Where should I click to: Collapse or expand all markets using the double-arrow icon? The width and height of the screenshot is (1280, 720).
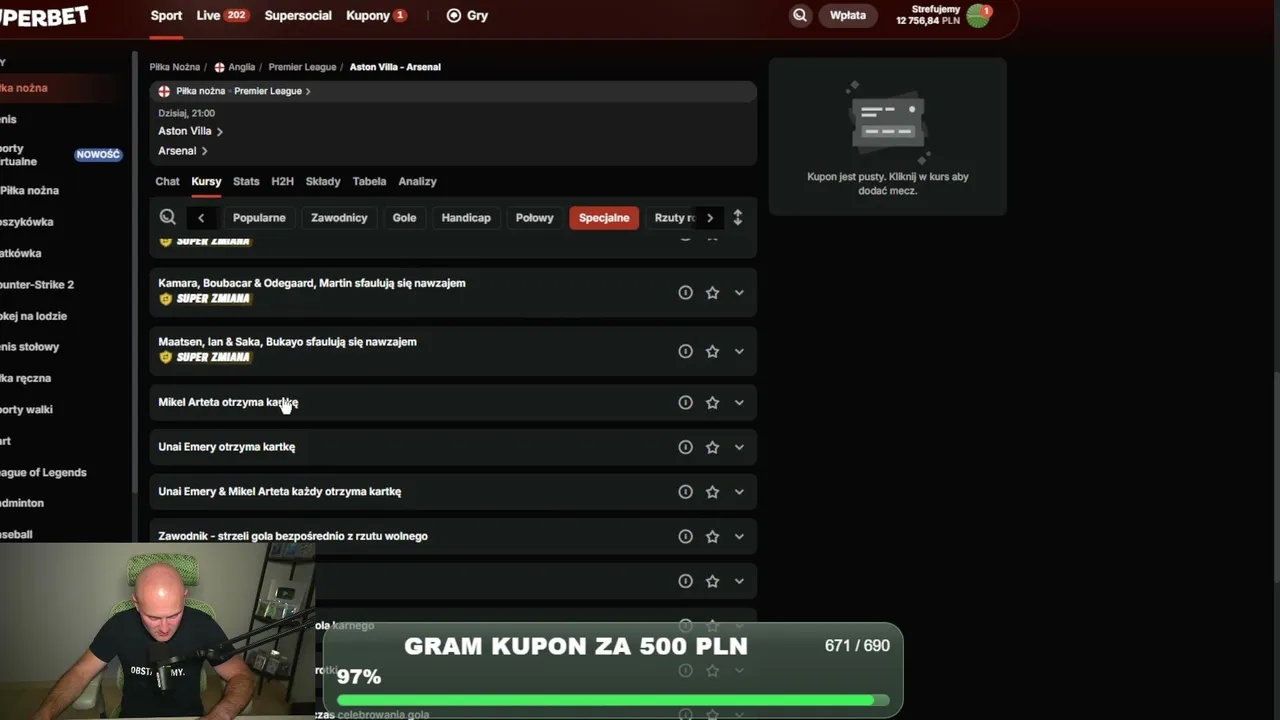tap(738, 217)
